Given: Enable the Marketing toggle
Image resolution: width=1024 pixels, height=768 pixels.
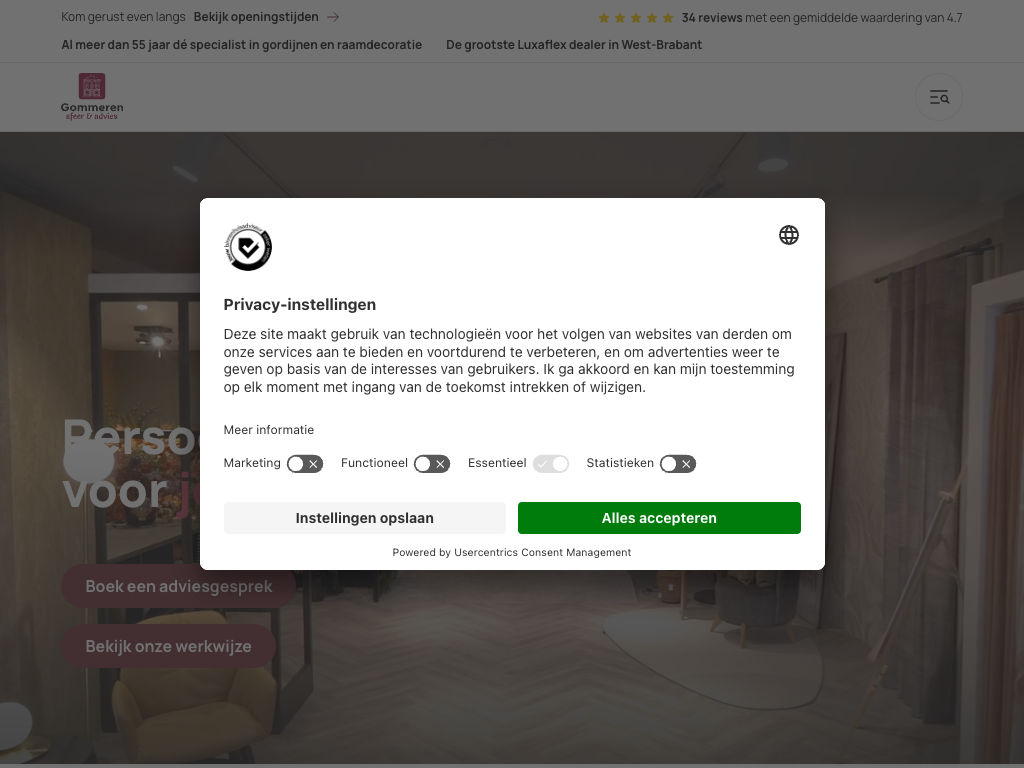Looking at the screenshot, I should pyautogui.click(x=305, y=464).
